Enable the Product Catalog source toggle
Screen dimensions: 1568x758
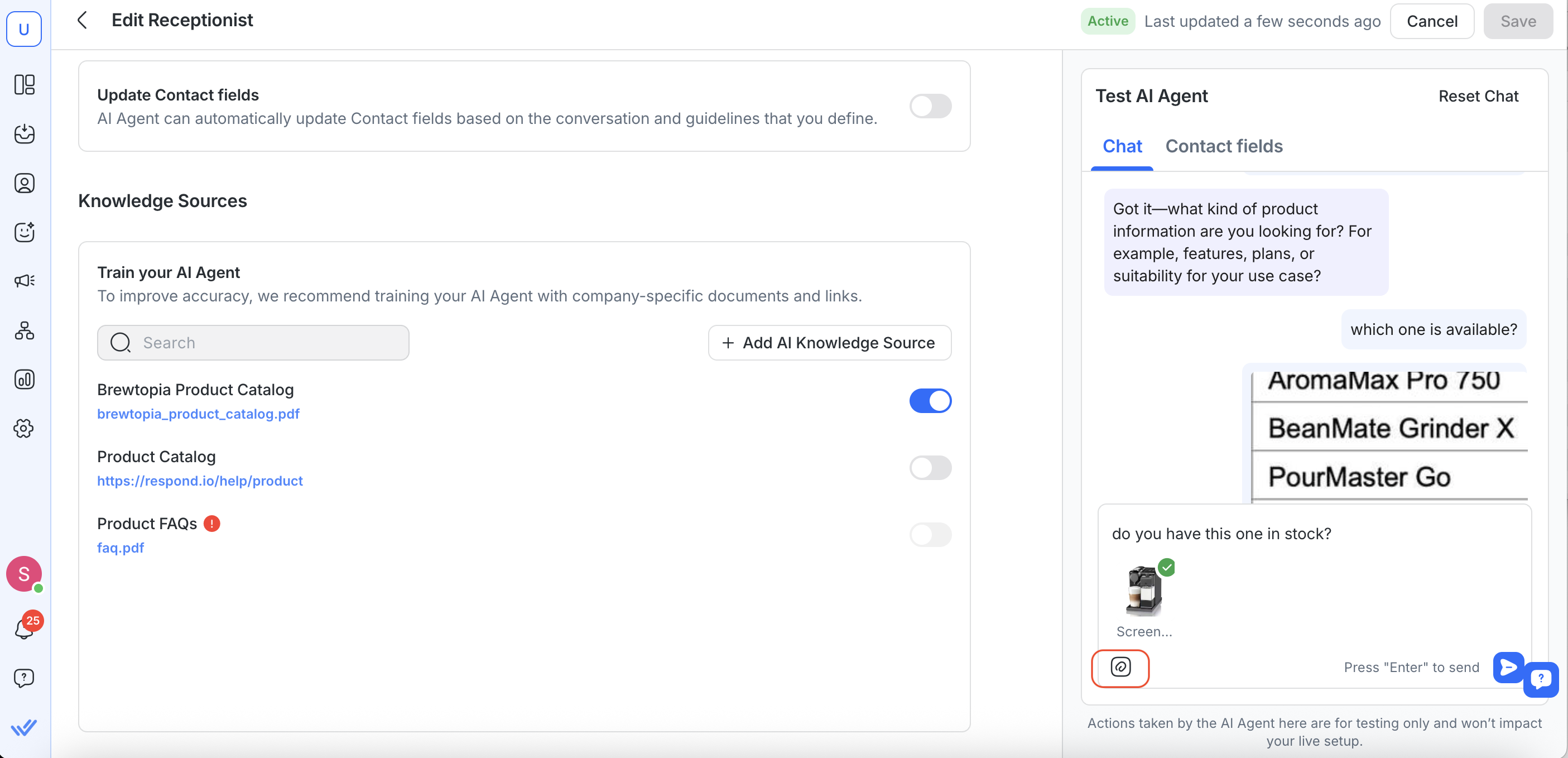pyautogui.click(x=930, y=468)
